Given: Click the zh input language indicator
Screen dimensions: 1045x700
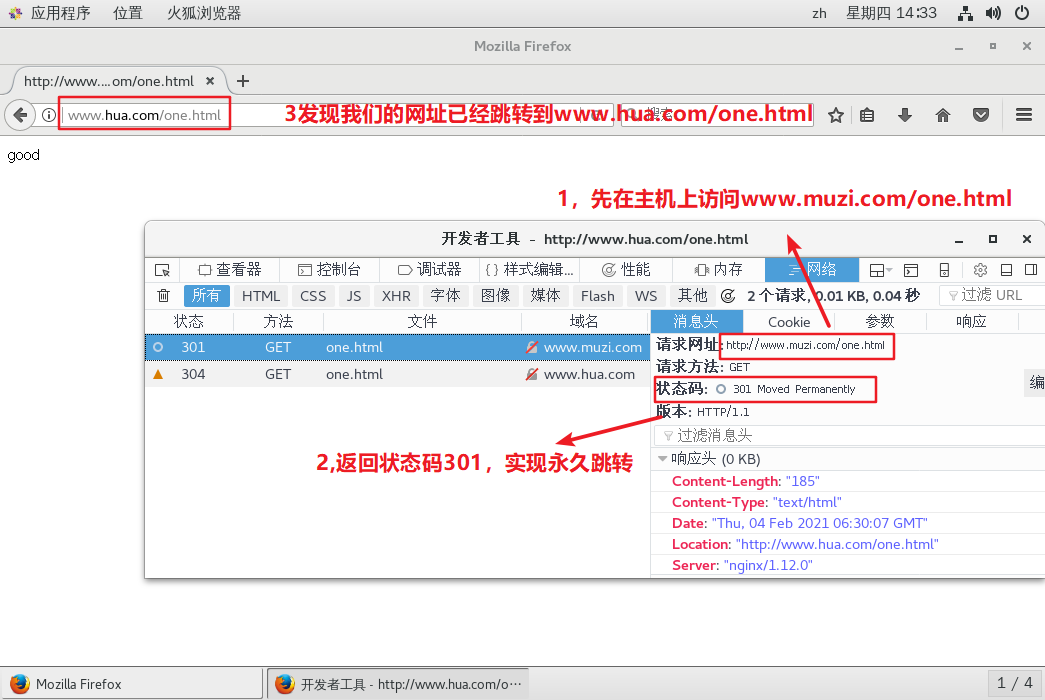Looking at the screenshot, I should pyautogui.click(x=820, y=13).
